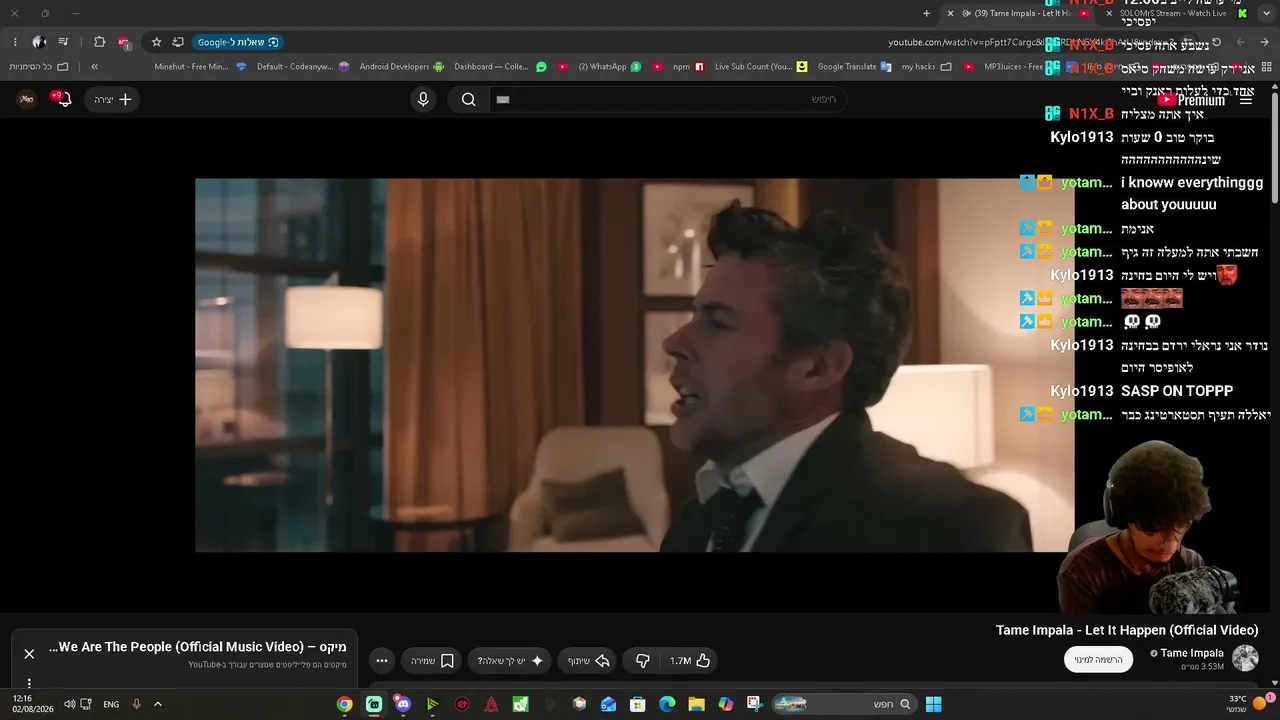Click the Google Lens ask chip
Viewport: 1280px width, 720px height.
point(238,42)
